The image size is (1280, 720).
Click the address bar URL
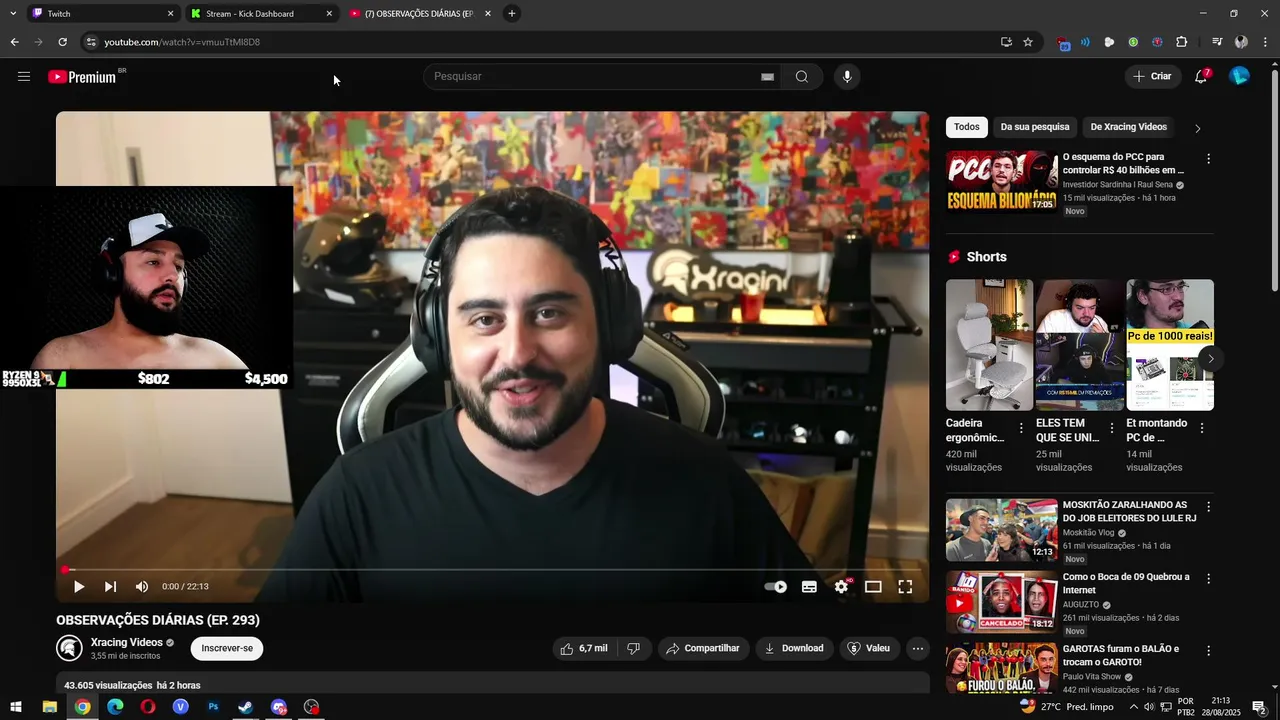pos(182,42)
